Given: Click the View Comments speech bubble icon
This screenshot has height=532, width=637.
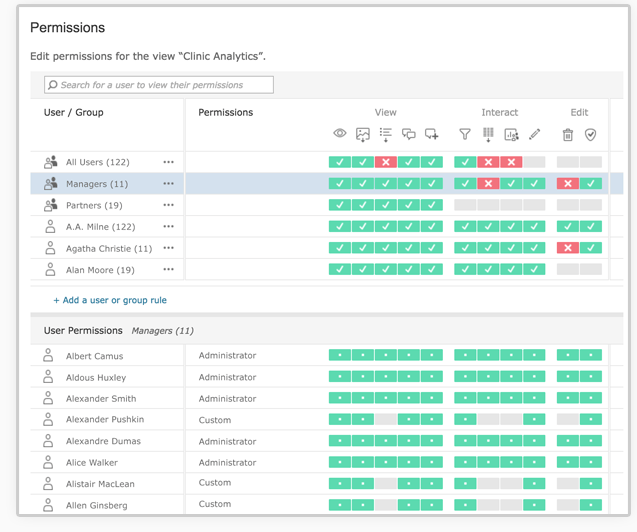Looking at the screenshot, I should tap(408, 134).
